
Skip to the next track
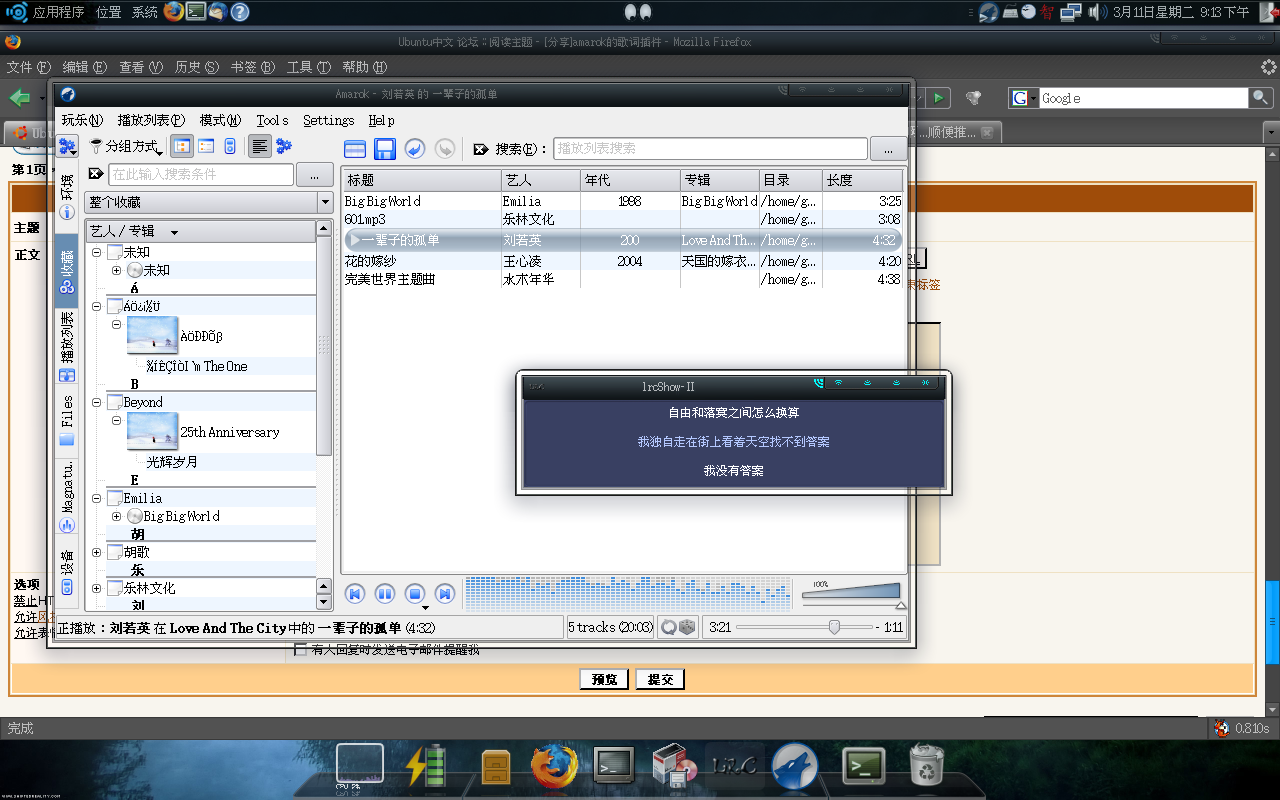[445, 594]
